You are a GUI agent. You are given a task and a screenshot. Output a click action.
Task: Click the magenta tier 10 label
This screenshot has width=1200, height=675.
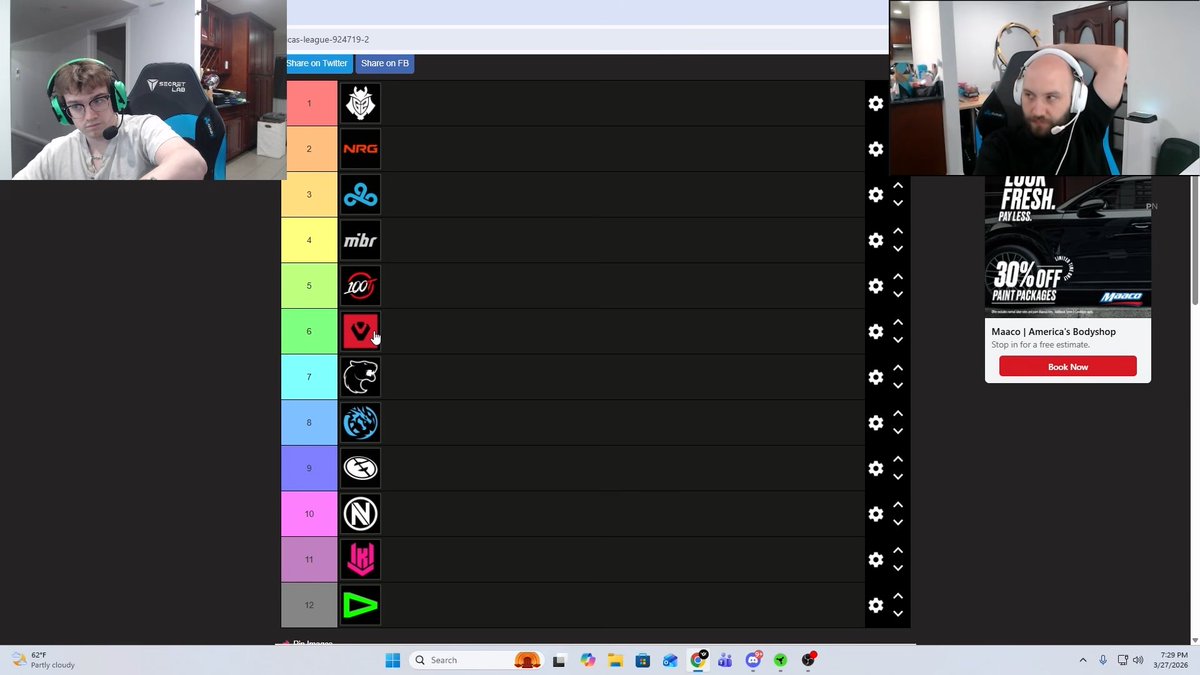[x=309, y=514]
